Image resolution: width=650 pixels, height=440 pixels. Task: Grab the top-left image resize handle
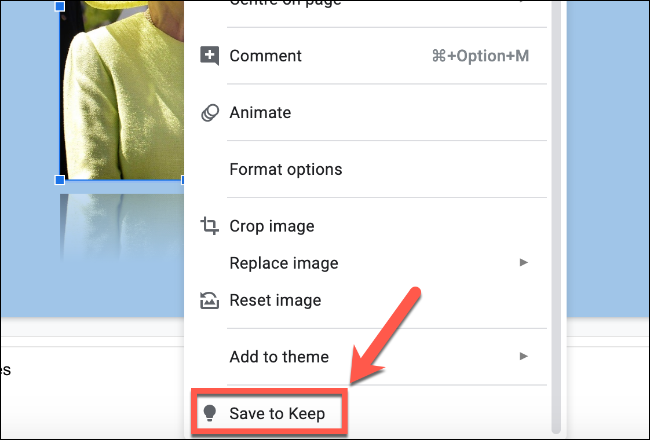pos(60,6)
